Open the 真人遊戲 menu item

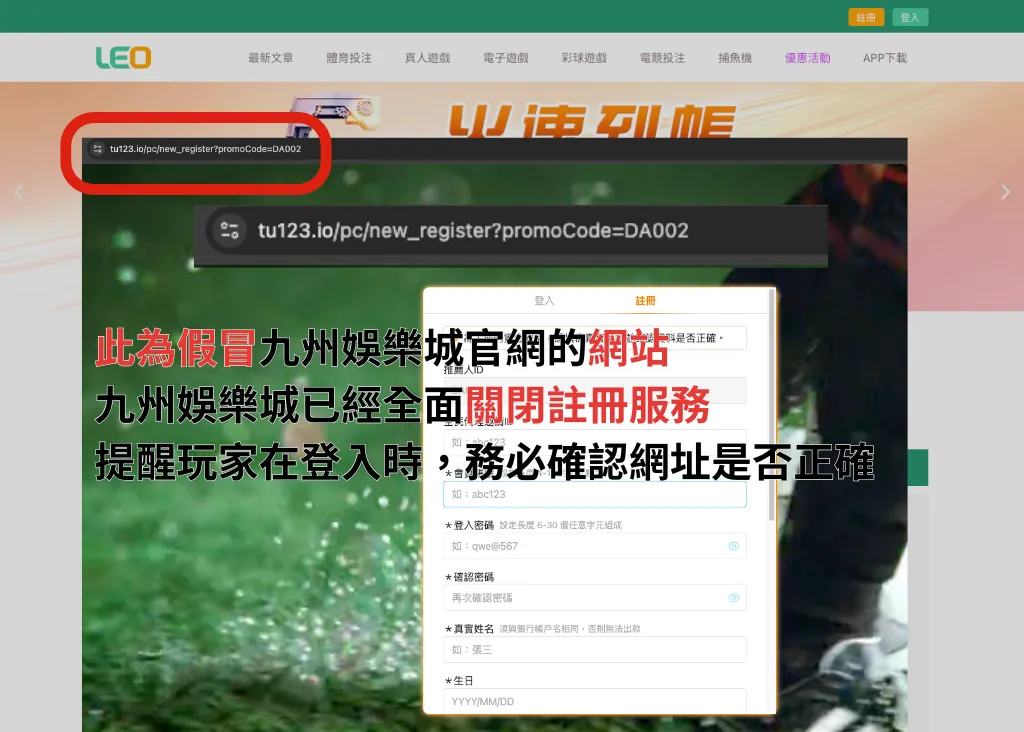[x=427, y=57]
